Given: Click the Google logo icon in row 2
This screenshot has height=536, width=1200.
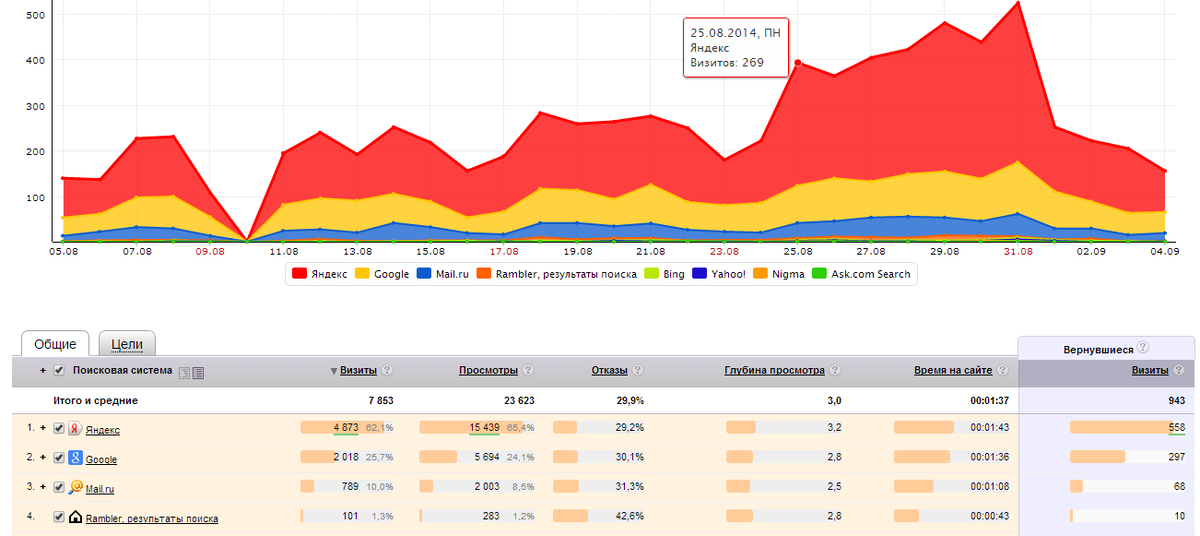Looking at the screenshot, I should tap(75, 458).
